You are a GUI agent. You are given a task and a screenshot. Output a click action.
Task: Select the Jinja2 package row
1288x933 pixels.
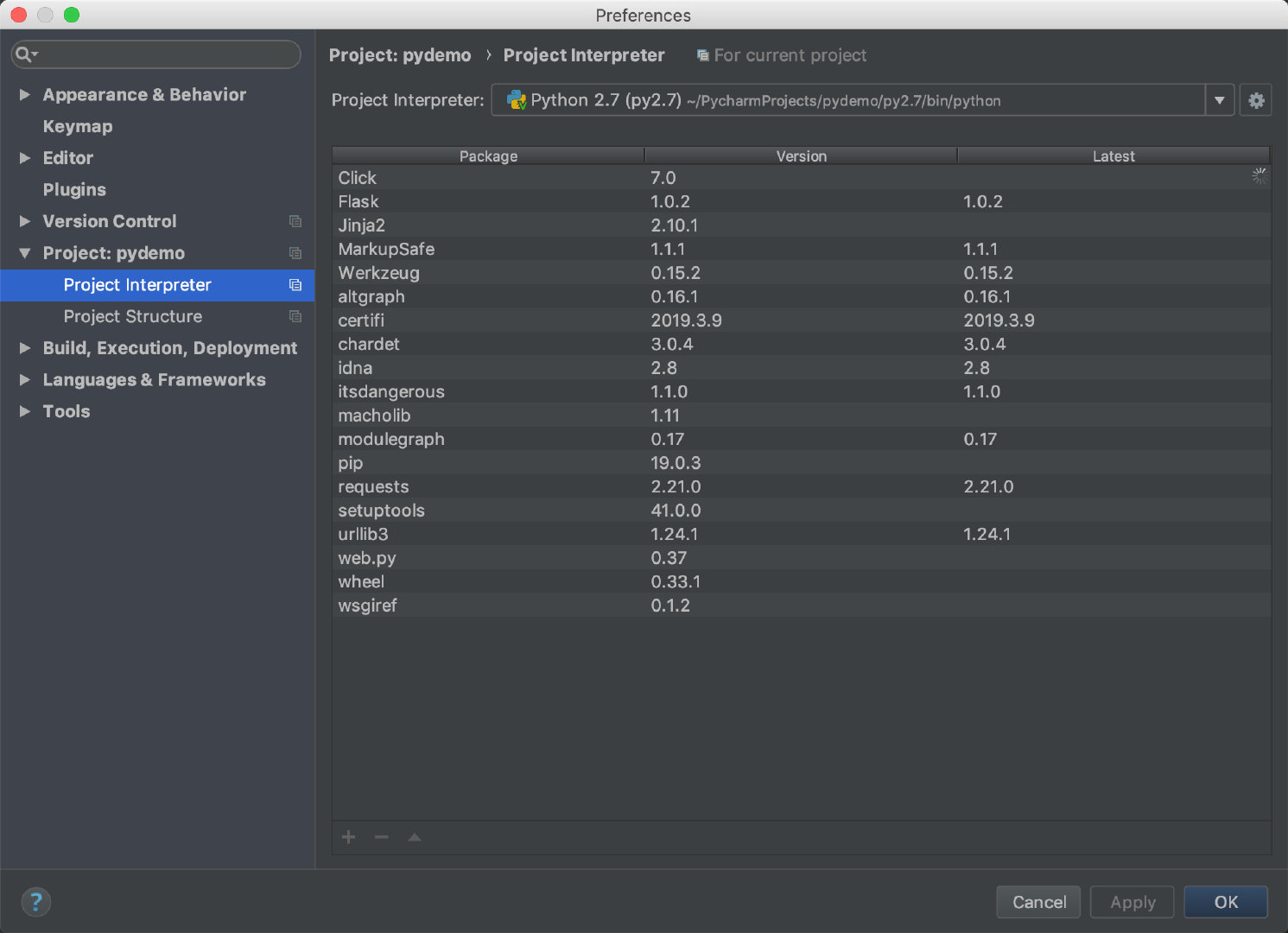point(802,225)
